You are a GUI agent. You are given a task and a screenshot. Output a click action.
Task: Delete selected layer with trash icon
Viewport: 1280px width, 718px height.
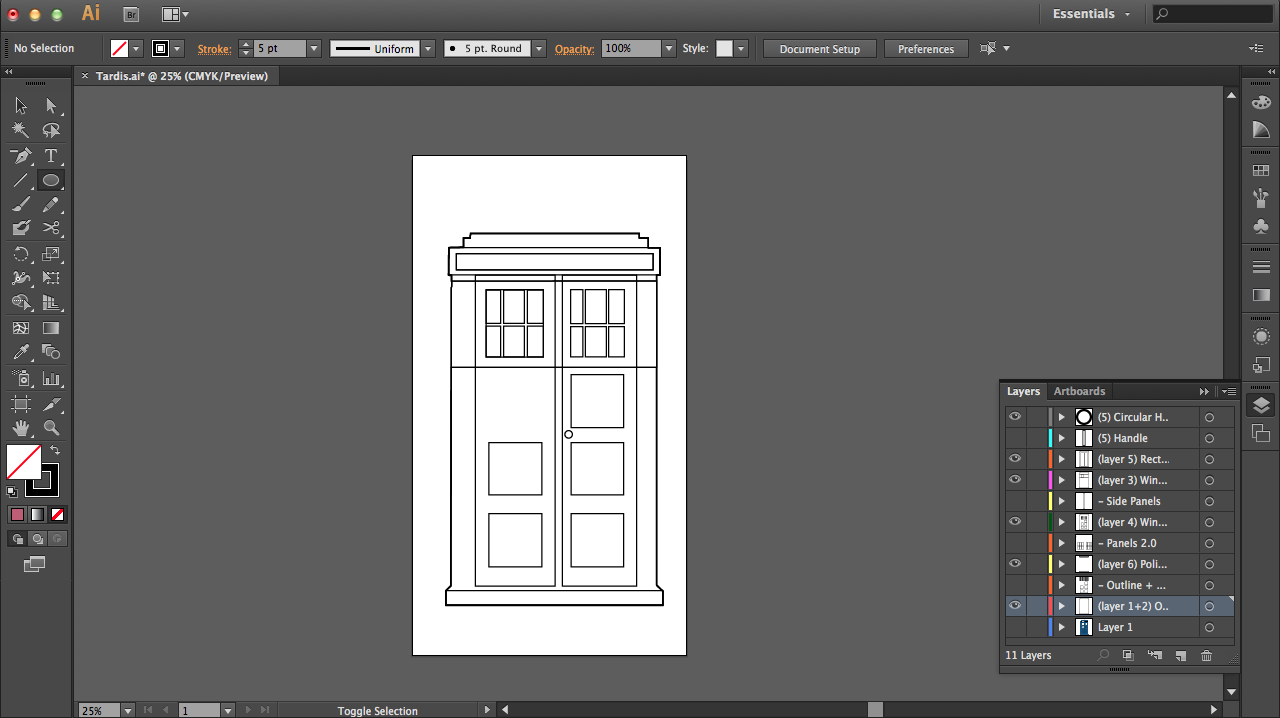tap(1206, 656)
